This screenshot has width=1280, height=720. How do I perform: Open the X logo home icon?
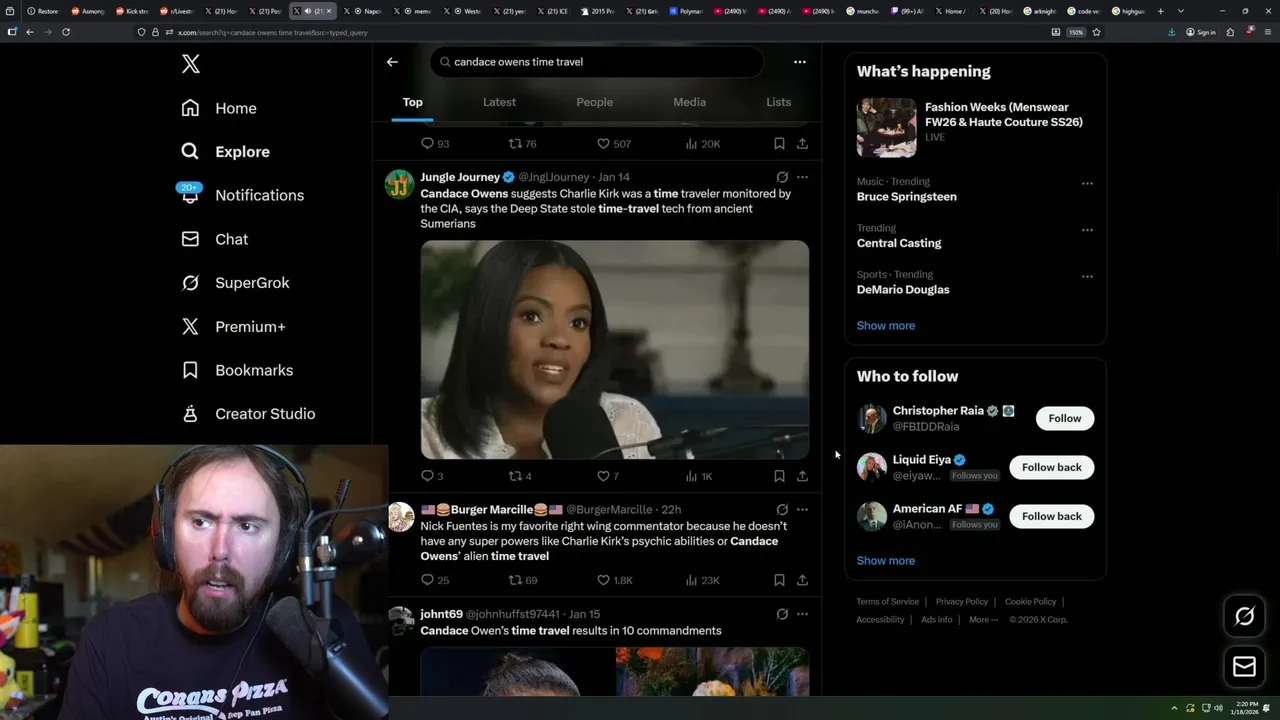coord(191,64)
